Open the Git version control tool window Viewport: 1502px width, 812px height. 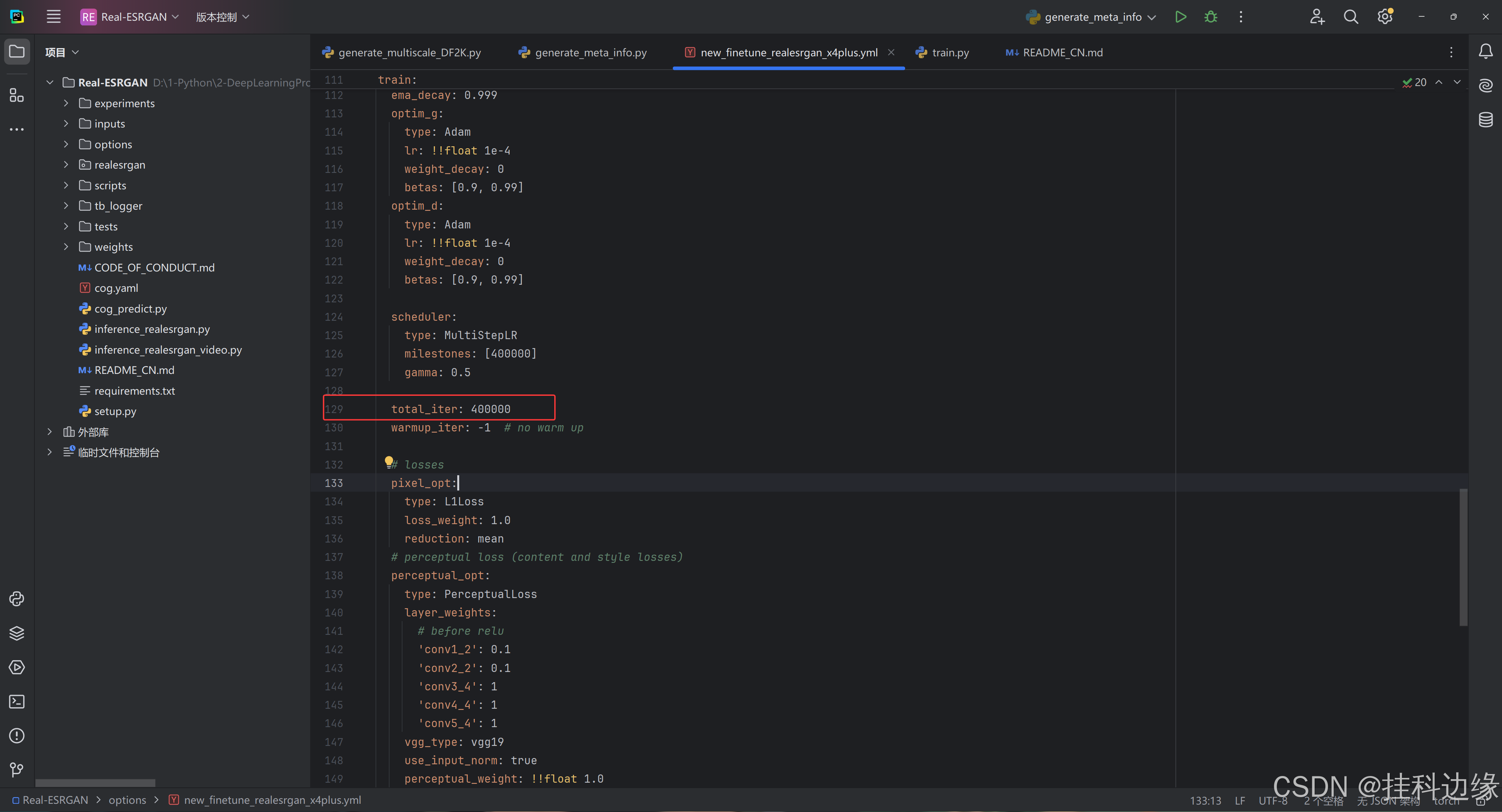(x=16, y=769)
